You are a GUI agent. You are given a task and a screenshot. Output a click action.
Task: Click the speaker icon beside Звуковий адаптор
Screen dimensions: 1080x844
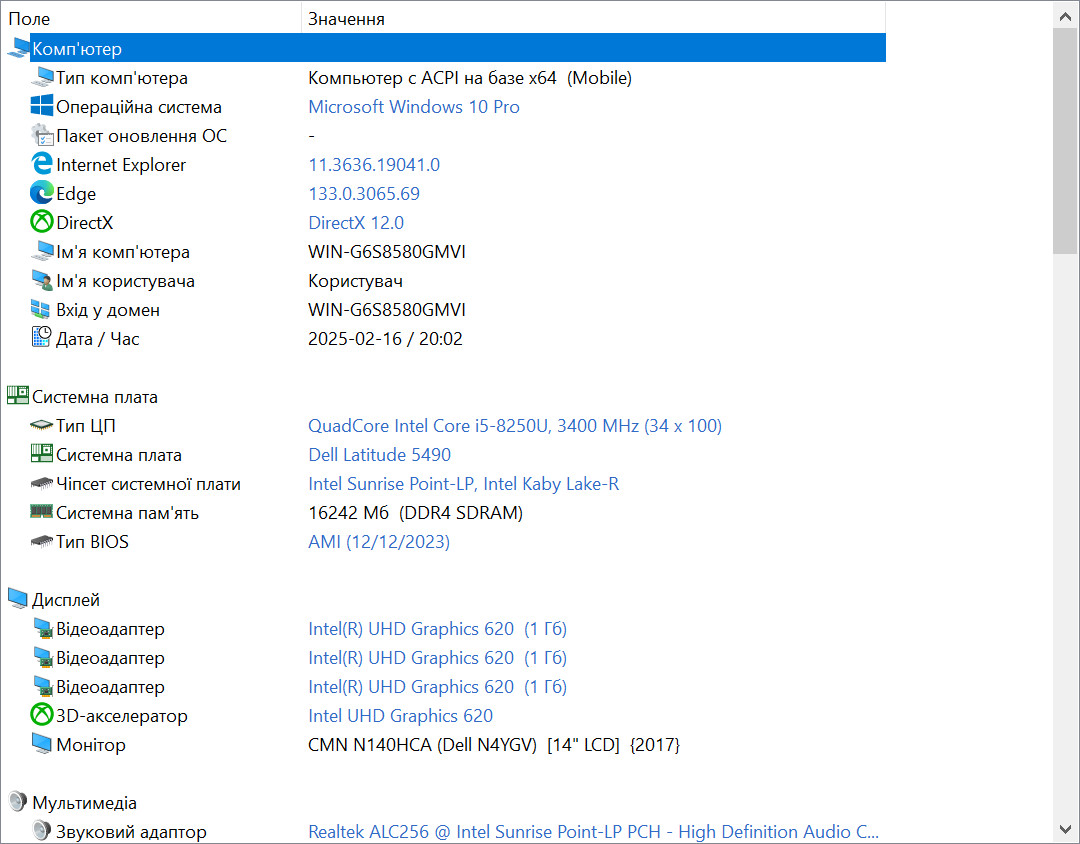coord(42,831)
